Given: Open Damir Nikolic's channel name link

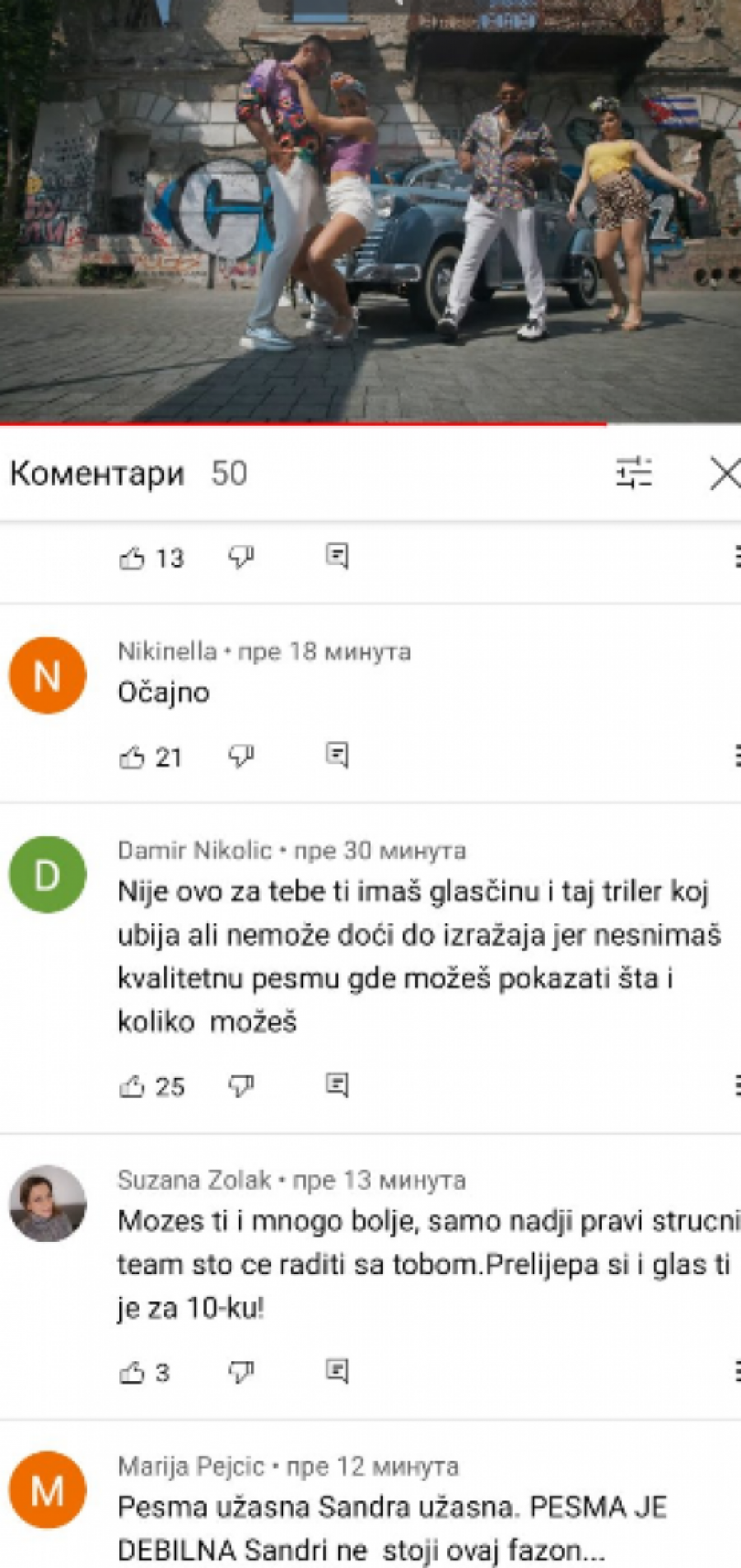Looking at the screenshot, I should click(x=194, y=850).
